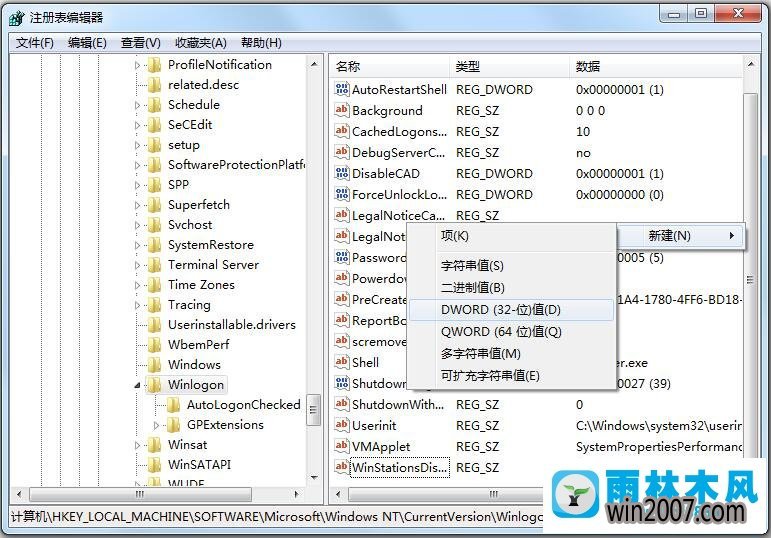Click the WinStationsDis string value icon
The image size is (771, 538).
point(342,467)
